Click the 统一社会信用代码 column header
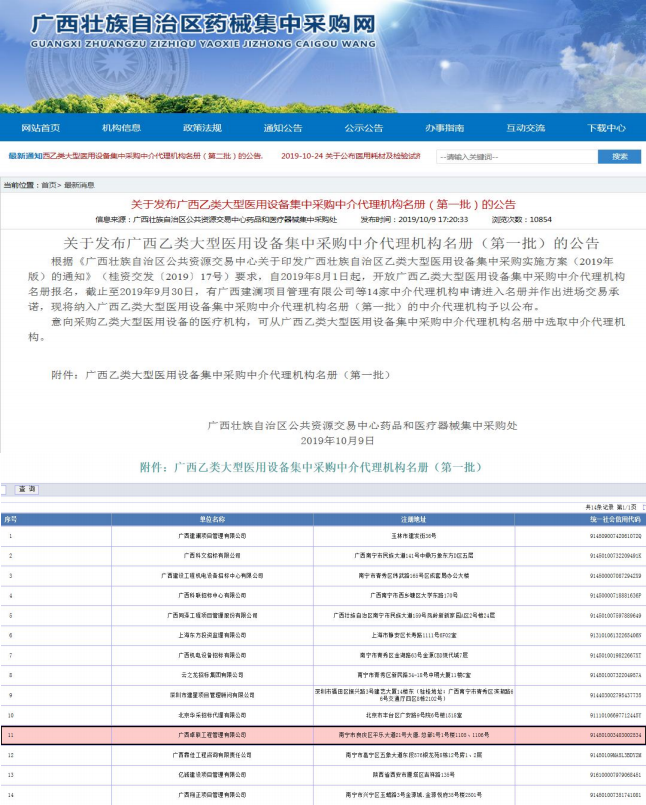Viewport: 646px width, 805px height. (615, 520)
